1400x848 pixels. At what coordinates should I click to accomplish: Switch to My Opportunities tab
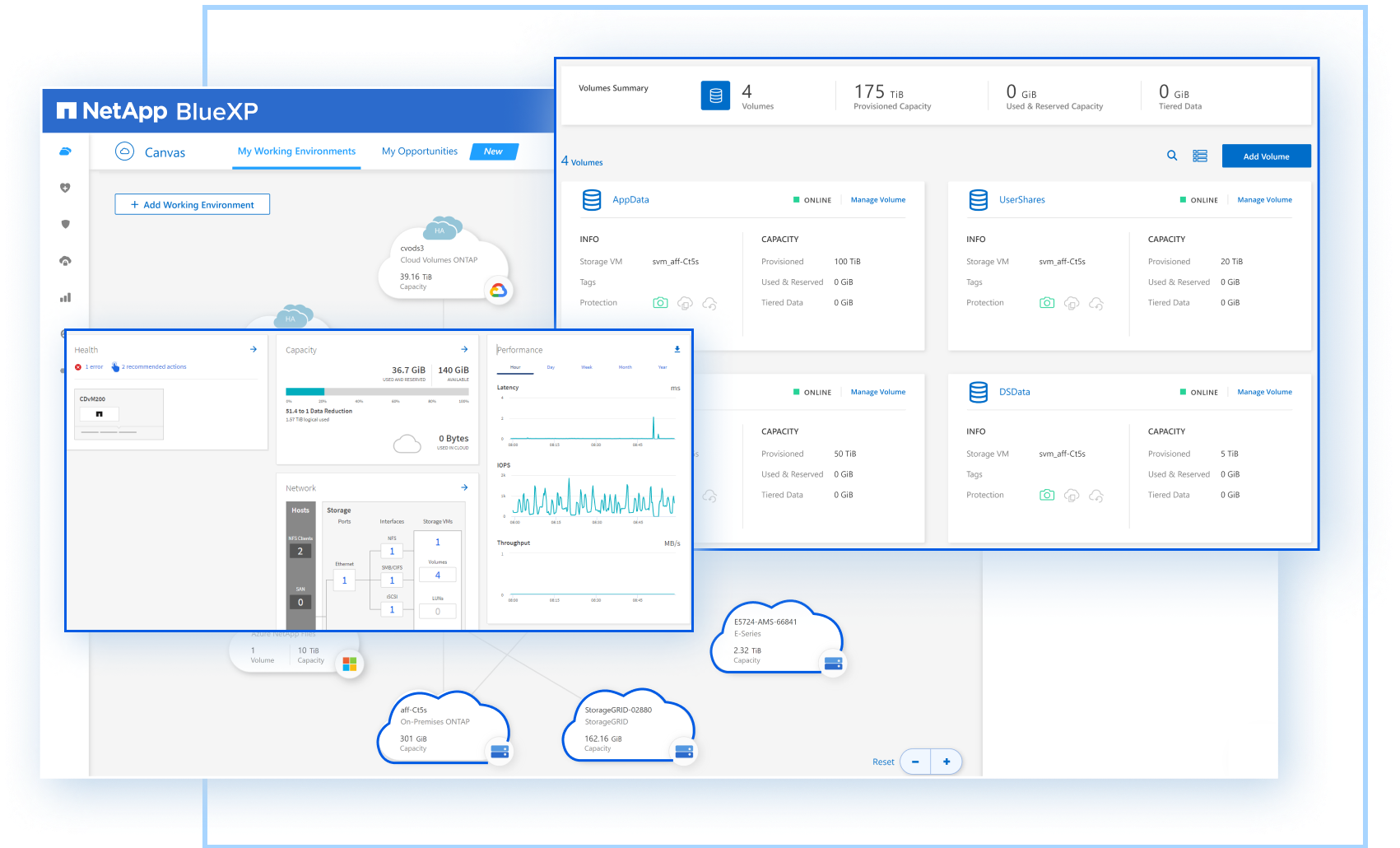pos(420,151)
